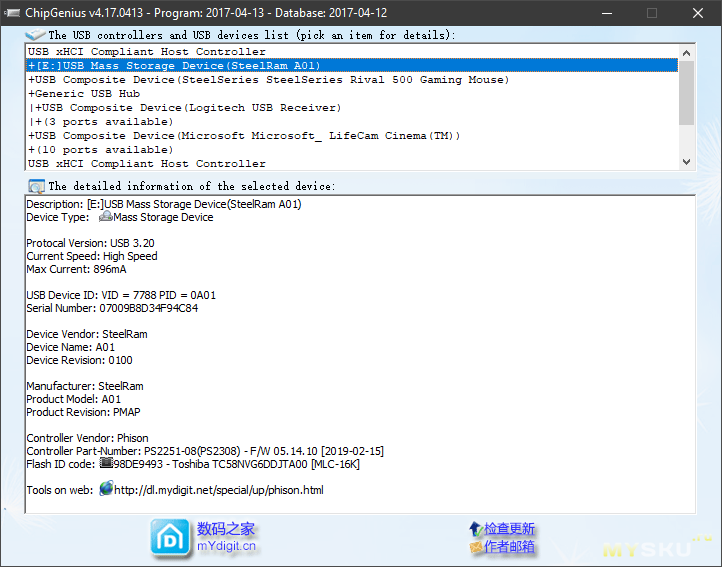Click the envelope icon beside 作者邮箱
Screen dimensions: 722x567
click(x=476, y=547)
